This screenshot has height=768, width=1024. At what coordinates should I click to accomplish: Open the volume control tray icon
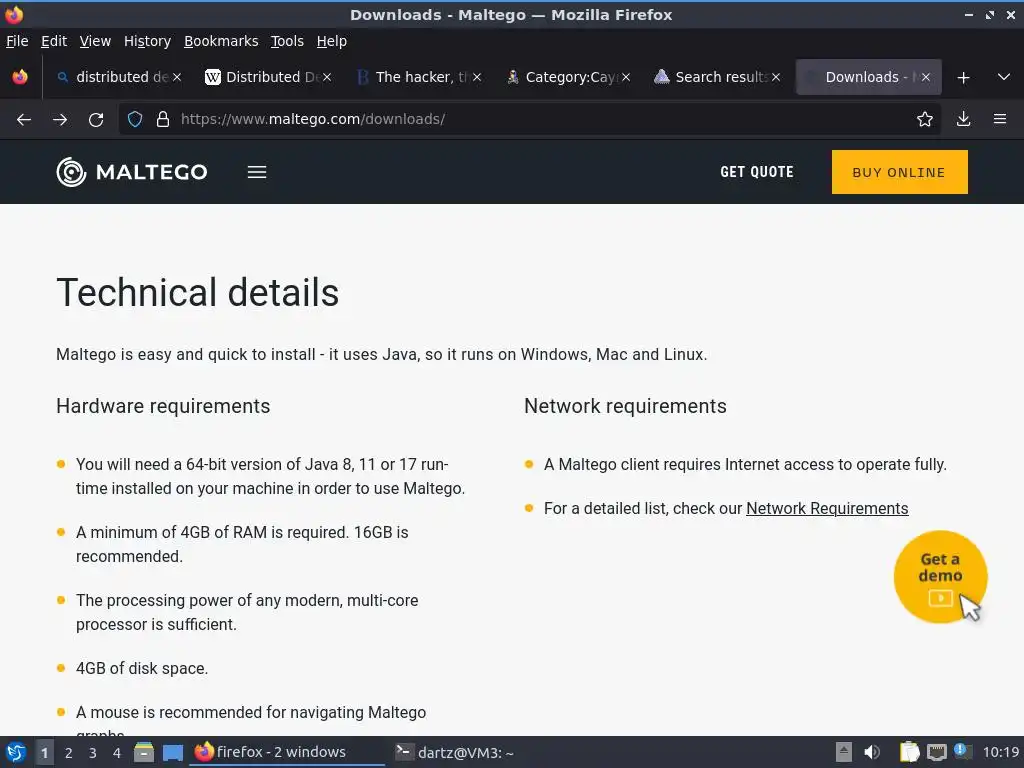(872, 752)
